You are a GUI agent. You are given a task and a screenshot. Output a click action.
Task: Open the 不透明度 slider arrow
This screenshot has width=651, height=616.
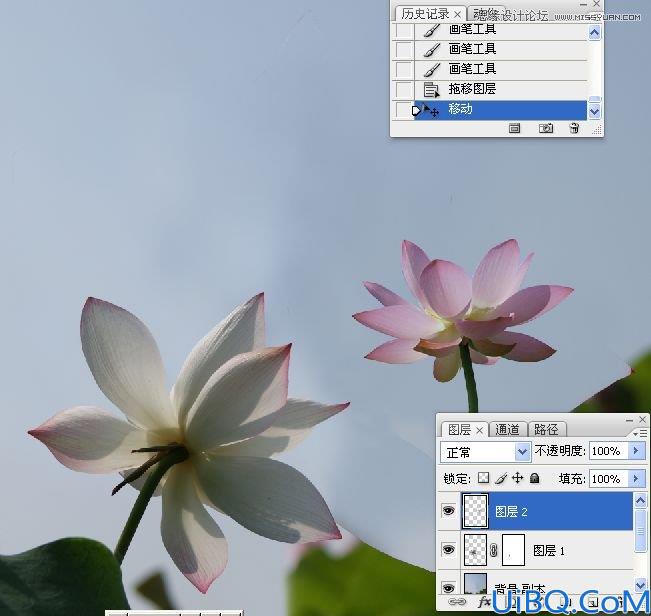click(x=636, y=450)
